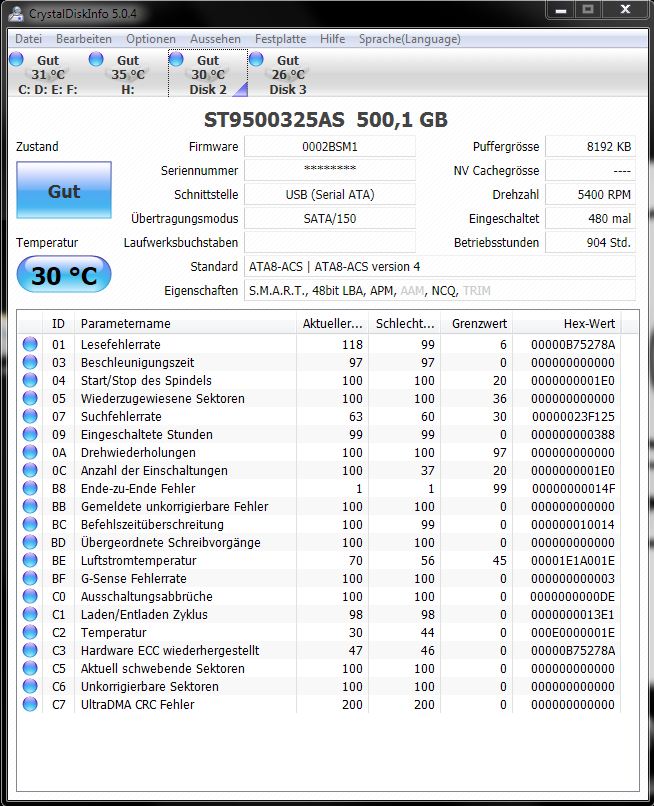Select the H: disk tab
This screenshot has width=654, height=806.
(x=128, y=74)
